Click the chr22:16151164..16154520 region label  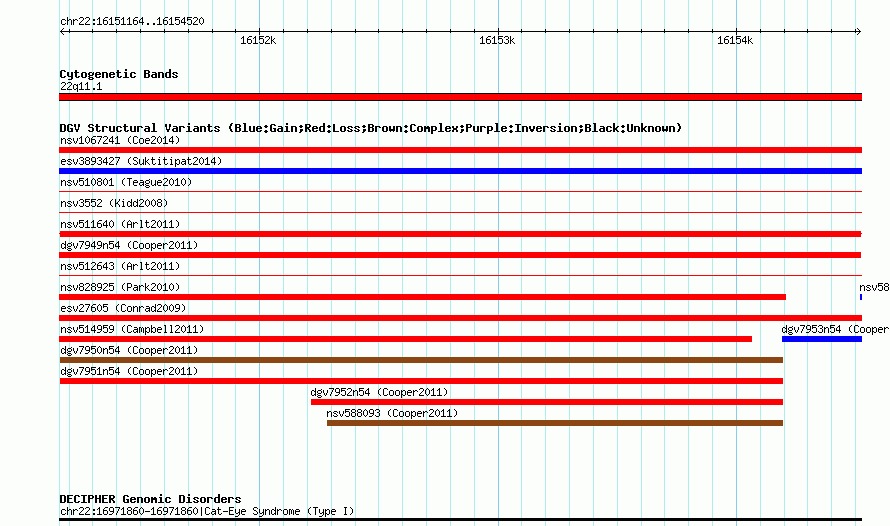[132, 22]
